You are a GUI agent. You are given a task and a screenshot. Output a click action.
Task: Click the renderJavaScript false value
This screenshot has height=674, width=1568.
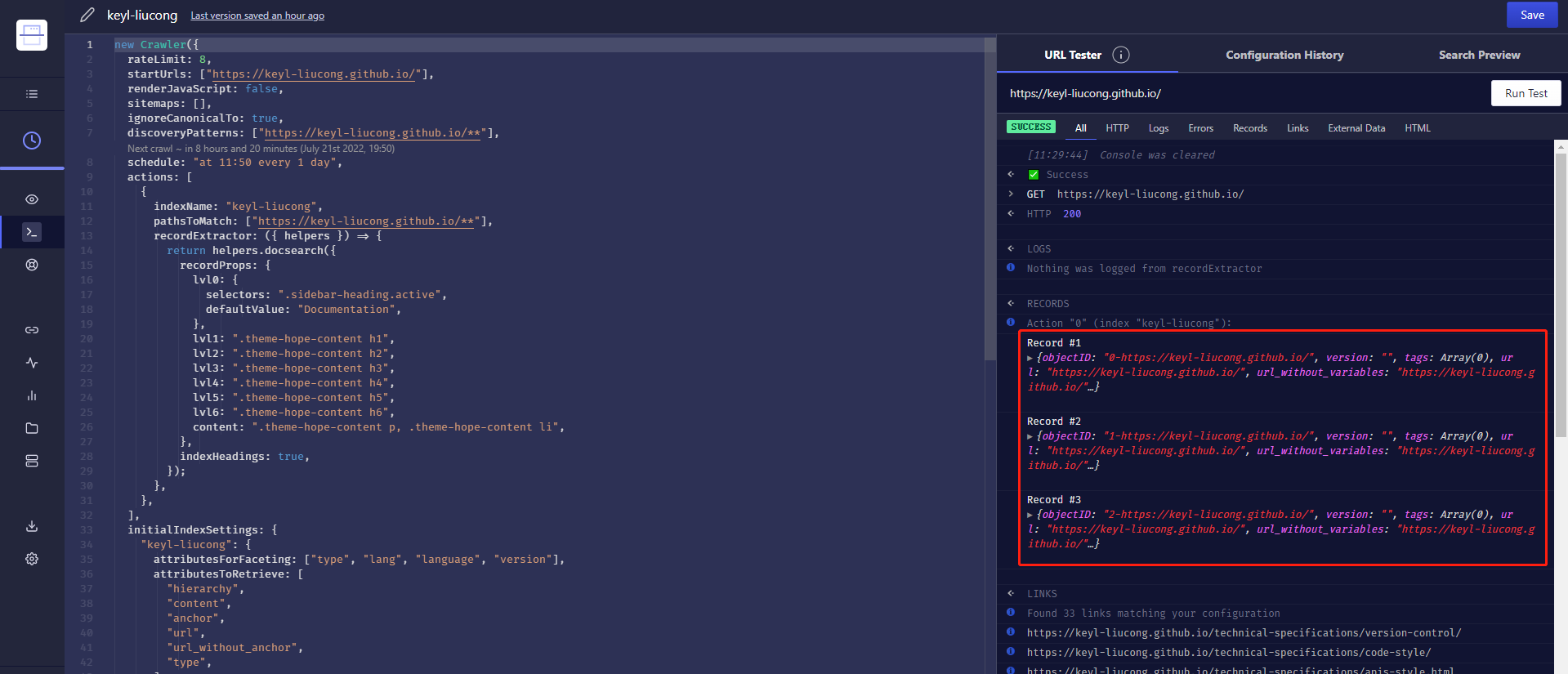pos(261,89)
